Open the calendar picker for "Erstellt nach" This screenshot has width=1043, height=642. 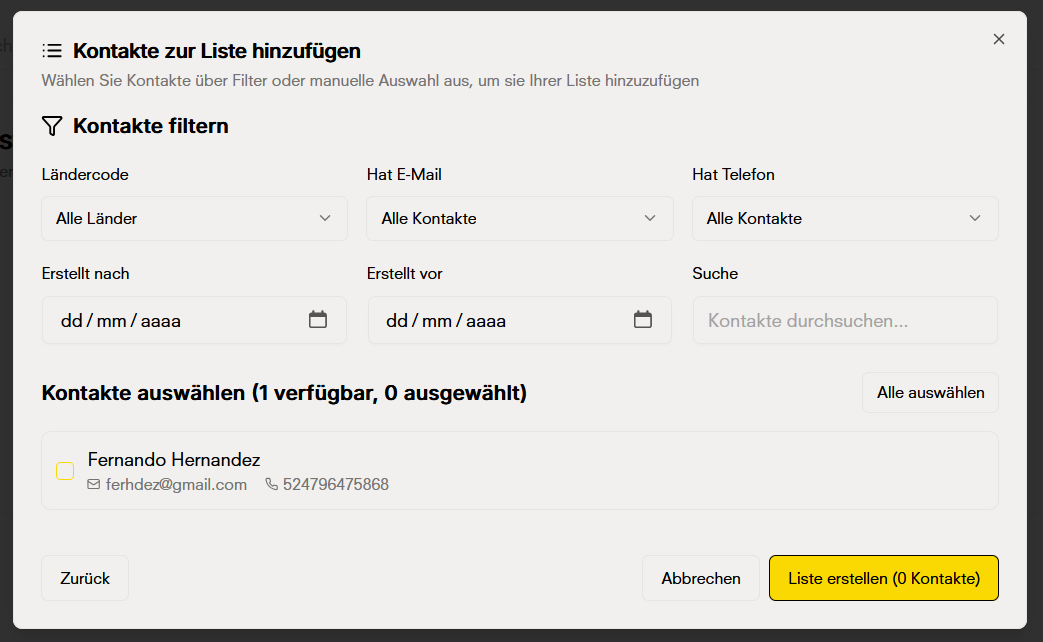point(318,319)
